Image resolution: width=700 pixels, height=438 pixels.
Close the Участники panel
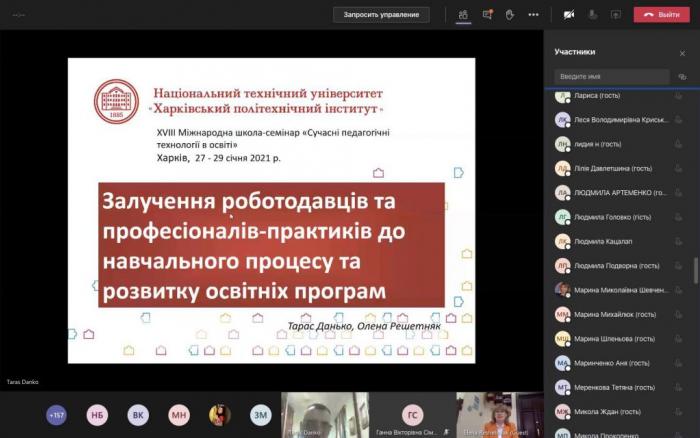(x=683, y=51)
